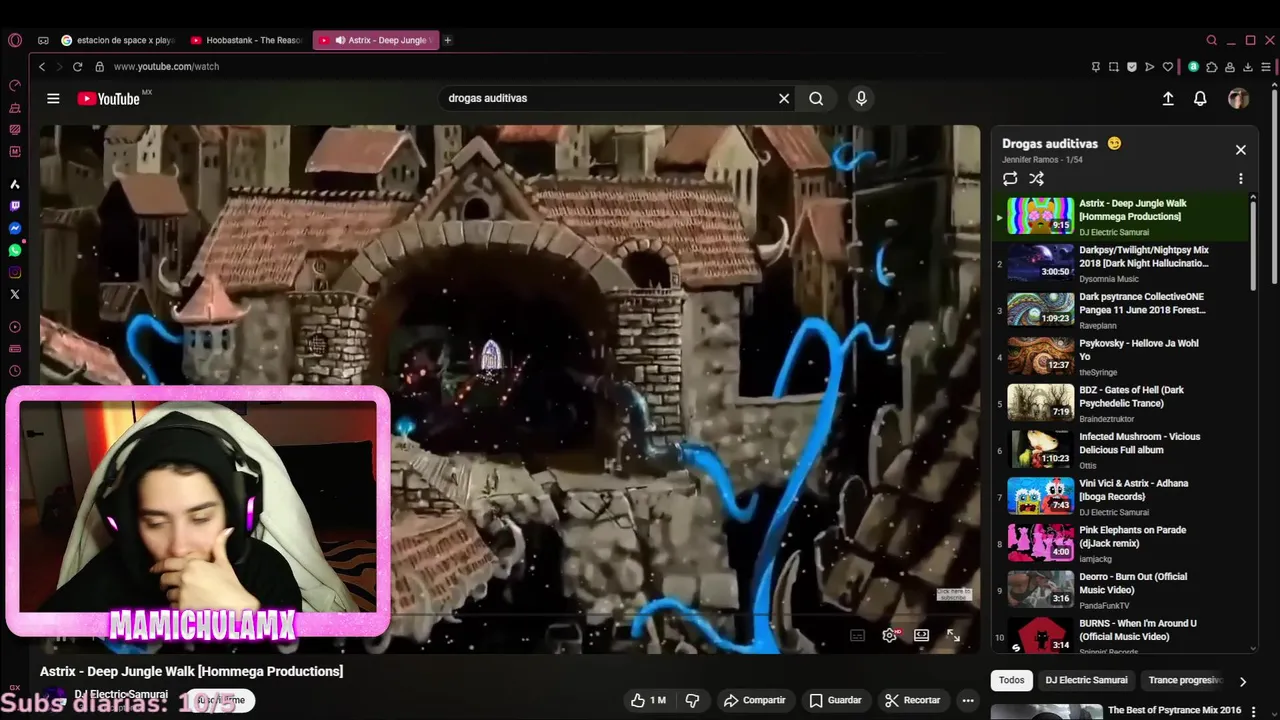
Task: Open the player settings gear
Action: [889, 635]
